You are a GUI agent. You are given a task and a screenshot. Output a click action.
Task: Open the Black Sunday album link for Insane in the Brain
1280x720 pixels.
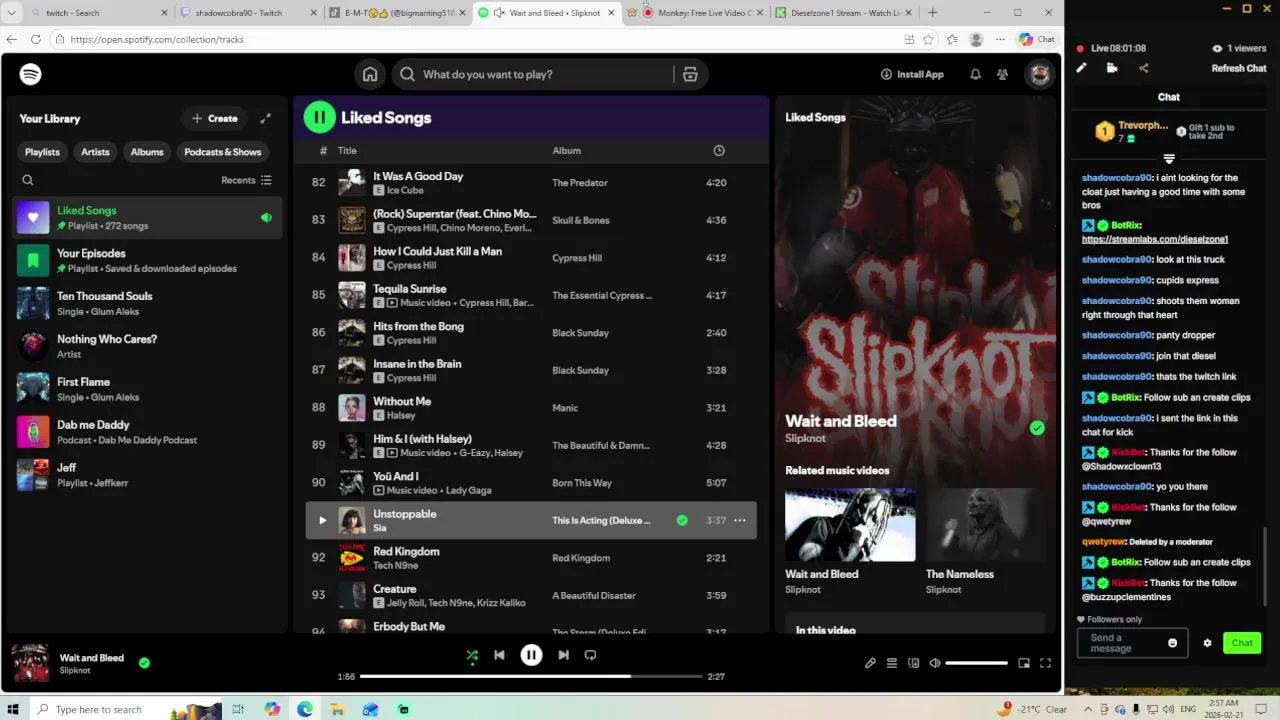point(580,370)
